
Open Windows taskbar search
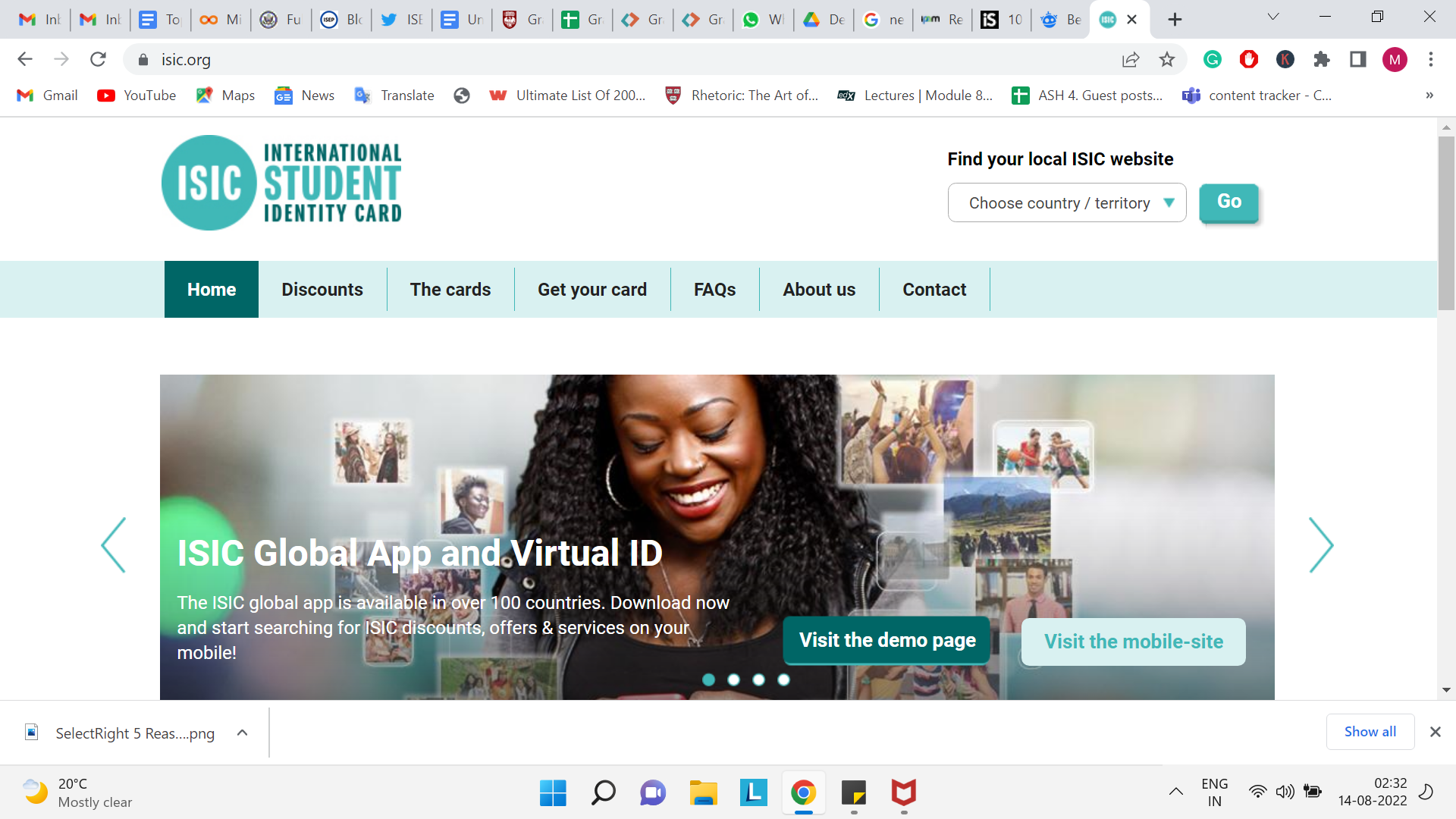(603, 792)
